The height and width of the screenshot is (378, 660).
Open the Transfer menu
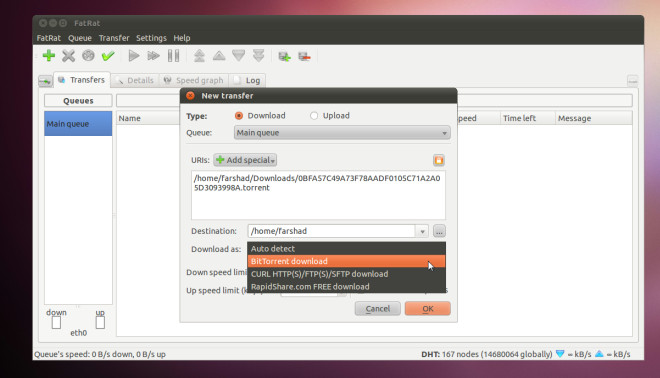[x=114, y=38]
